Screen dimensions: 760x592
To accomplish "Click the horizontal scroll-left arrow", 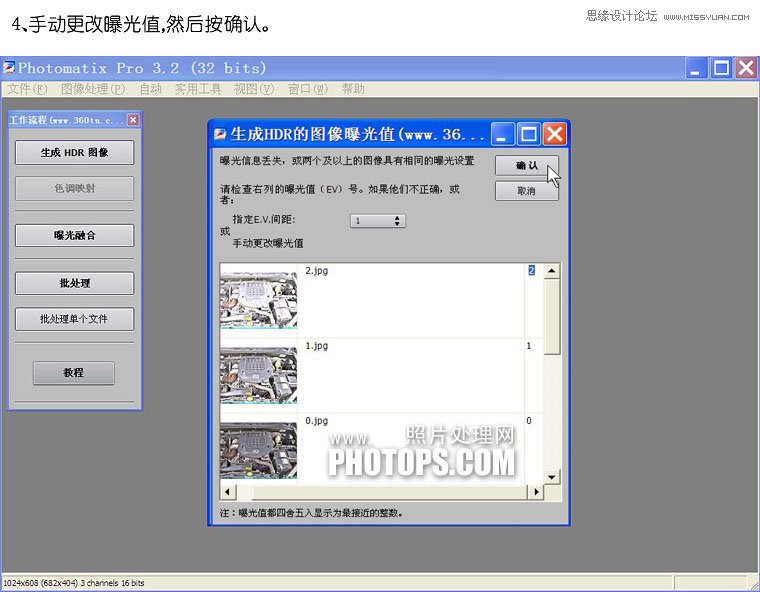I will pyautogui.click(x=228, y=492).
